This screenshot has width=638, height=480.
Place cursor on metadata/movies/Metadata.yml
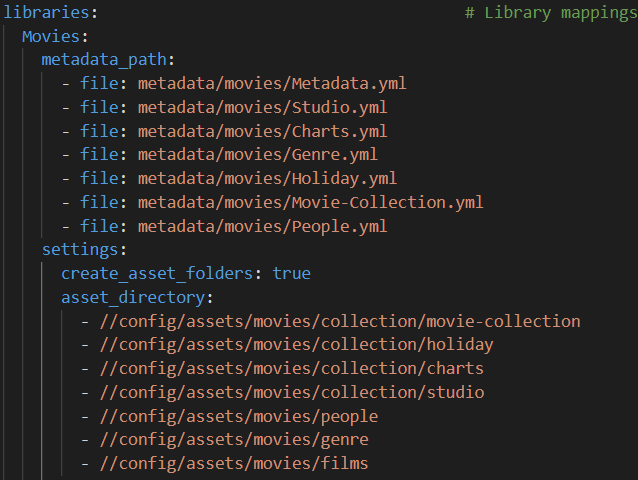click(272, 83)
